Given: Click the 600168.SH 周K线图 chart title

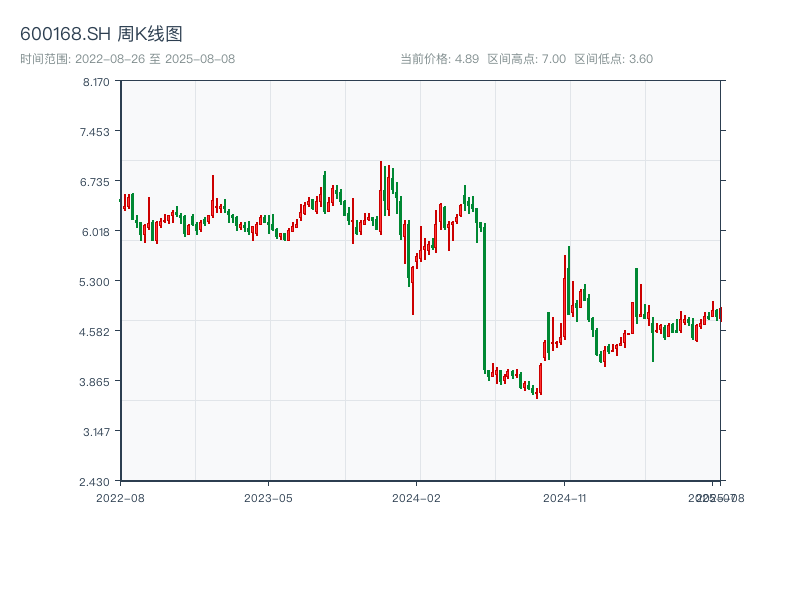Looking at the screenshot, I should (x=101, y=35).
